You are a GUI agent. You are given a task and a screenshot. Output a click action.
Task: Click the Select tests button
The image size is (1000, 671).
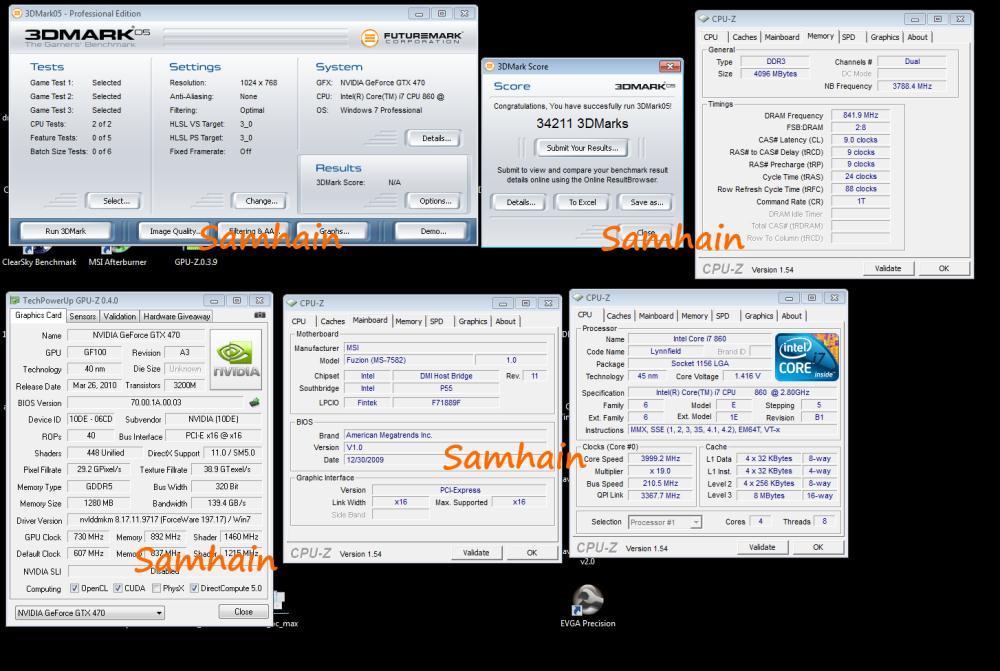[x=115, y=201]
